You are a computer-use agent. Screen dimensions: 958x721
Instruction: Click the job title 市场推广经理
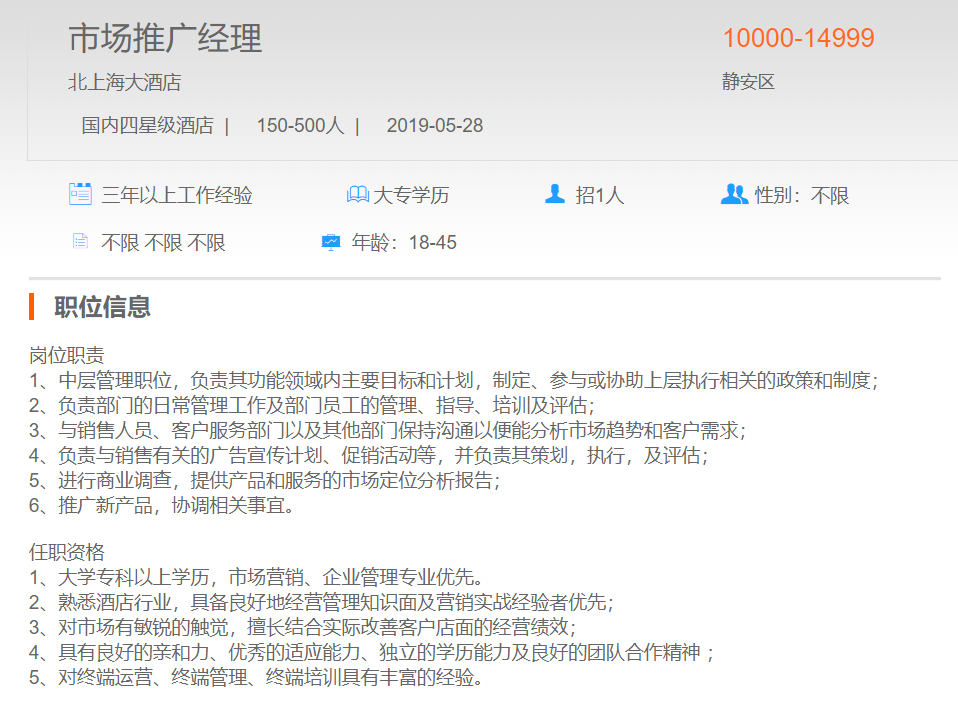coord(165,38)
